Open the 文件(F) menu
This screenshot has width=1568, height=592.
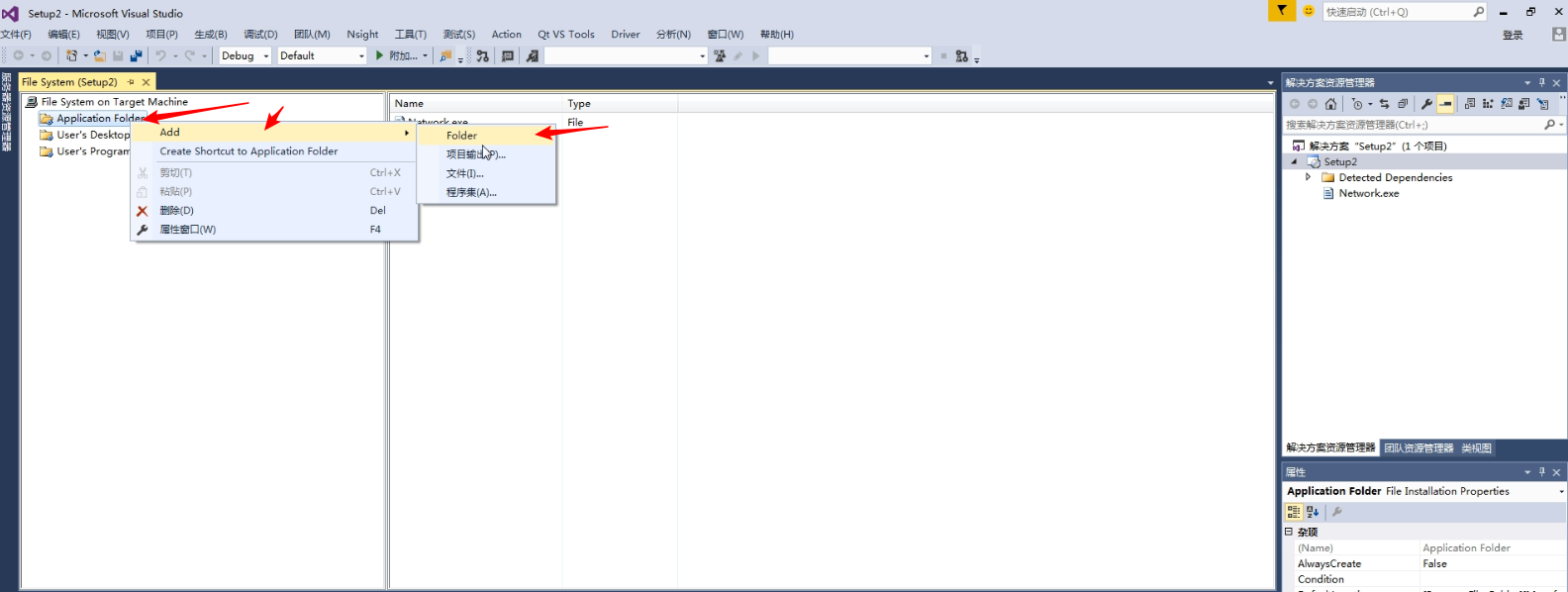pos(16,35)
